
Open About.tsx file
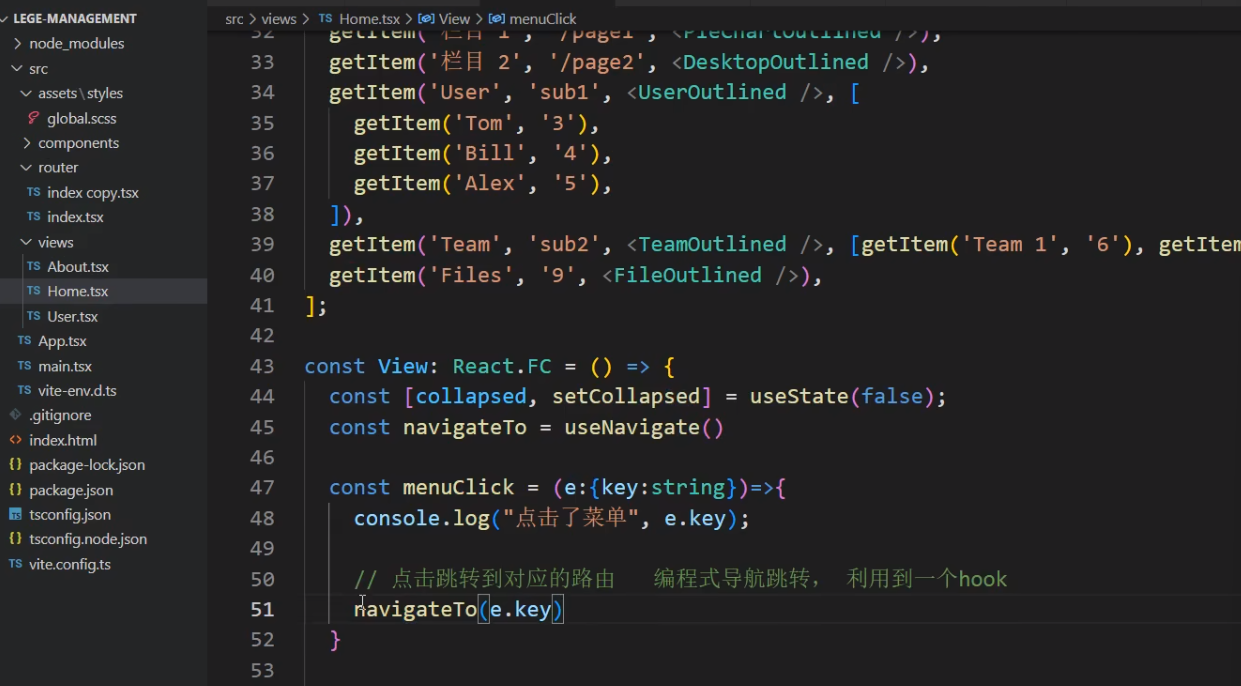click(78, 267)
